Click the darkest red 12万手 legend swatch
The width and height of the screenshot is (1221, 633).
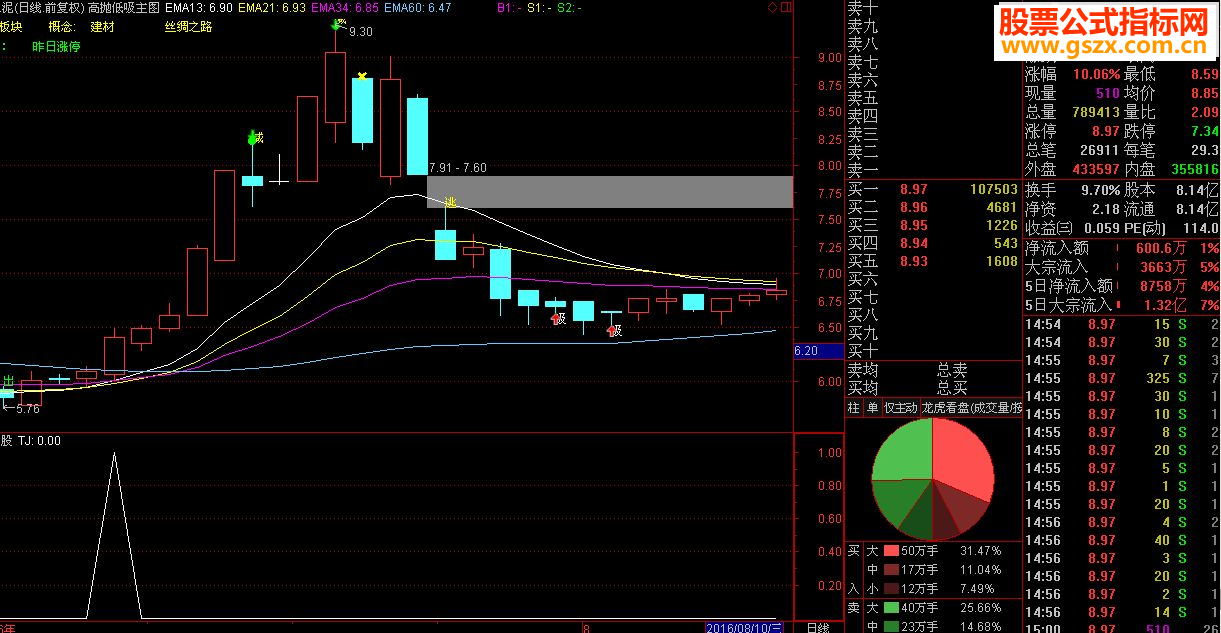tap(891, 588)
